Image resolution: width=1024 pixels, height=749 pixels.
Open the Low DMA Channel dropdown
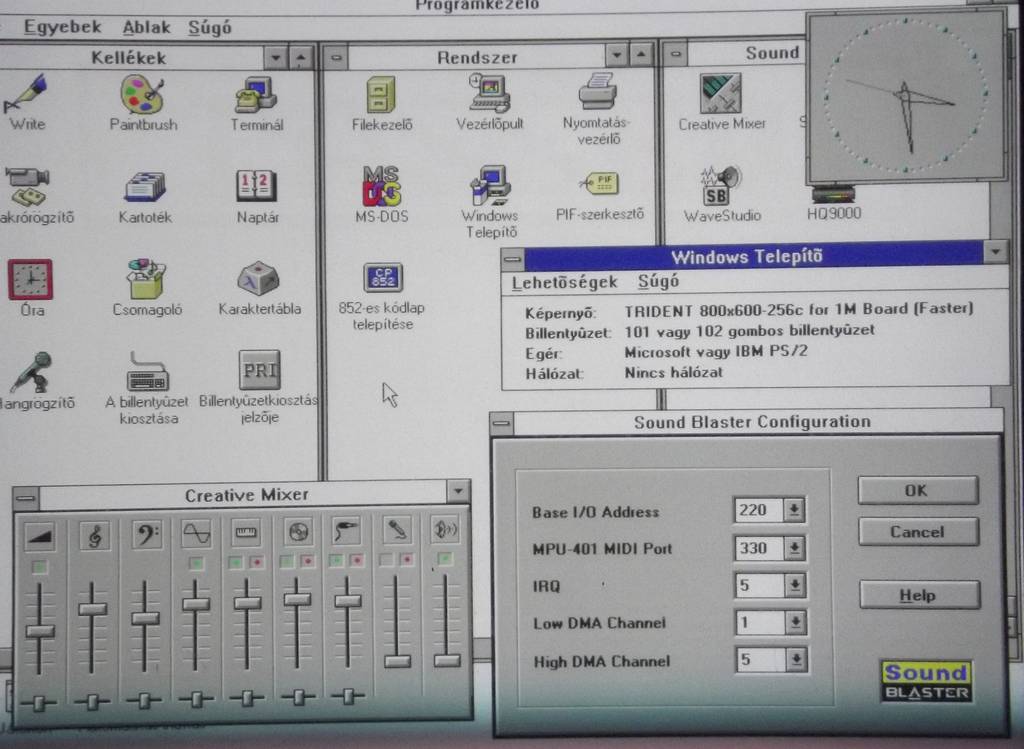(x=795, y=622)
